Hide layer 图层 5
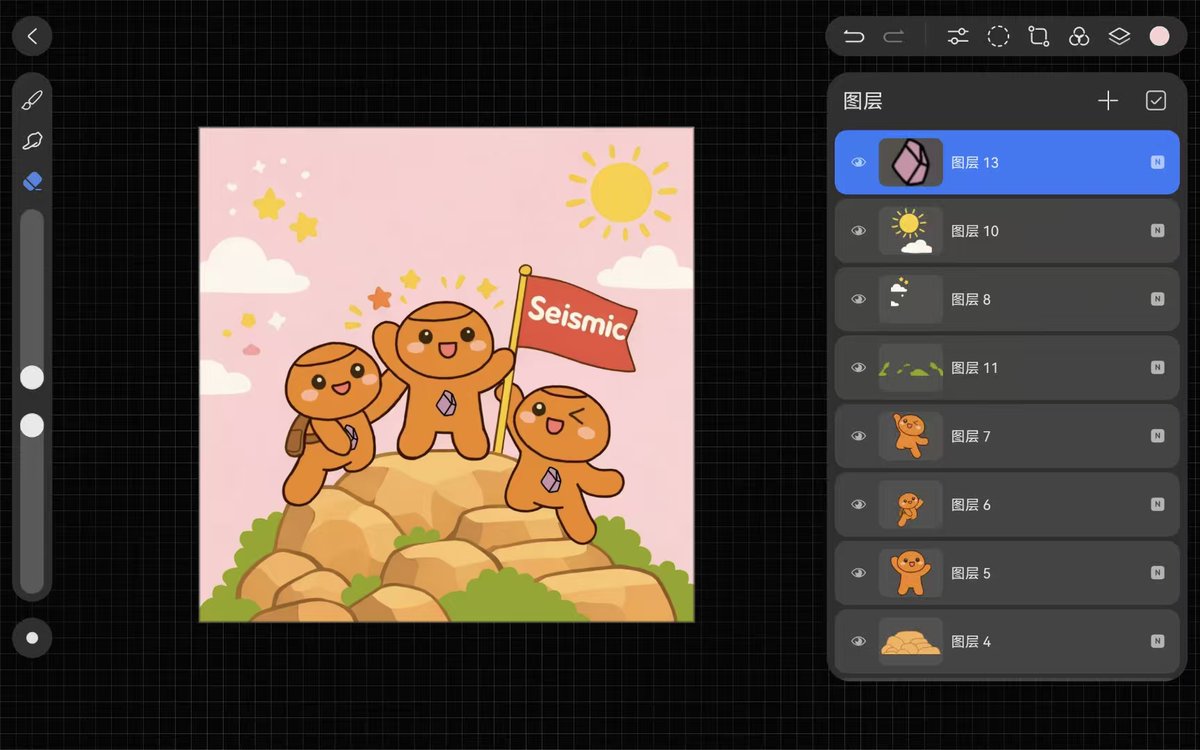The height and width of the screenshot is (750, 1200). [858, 573]
